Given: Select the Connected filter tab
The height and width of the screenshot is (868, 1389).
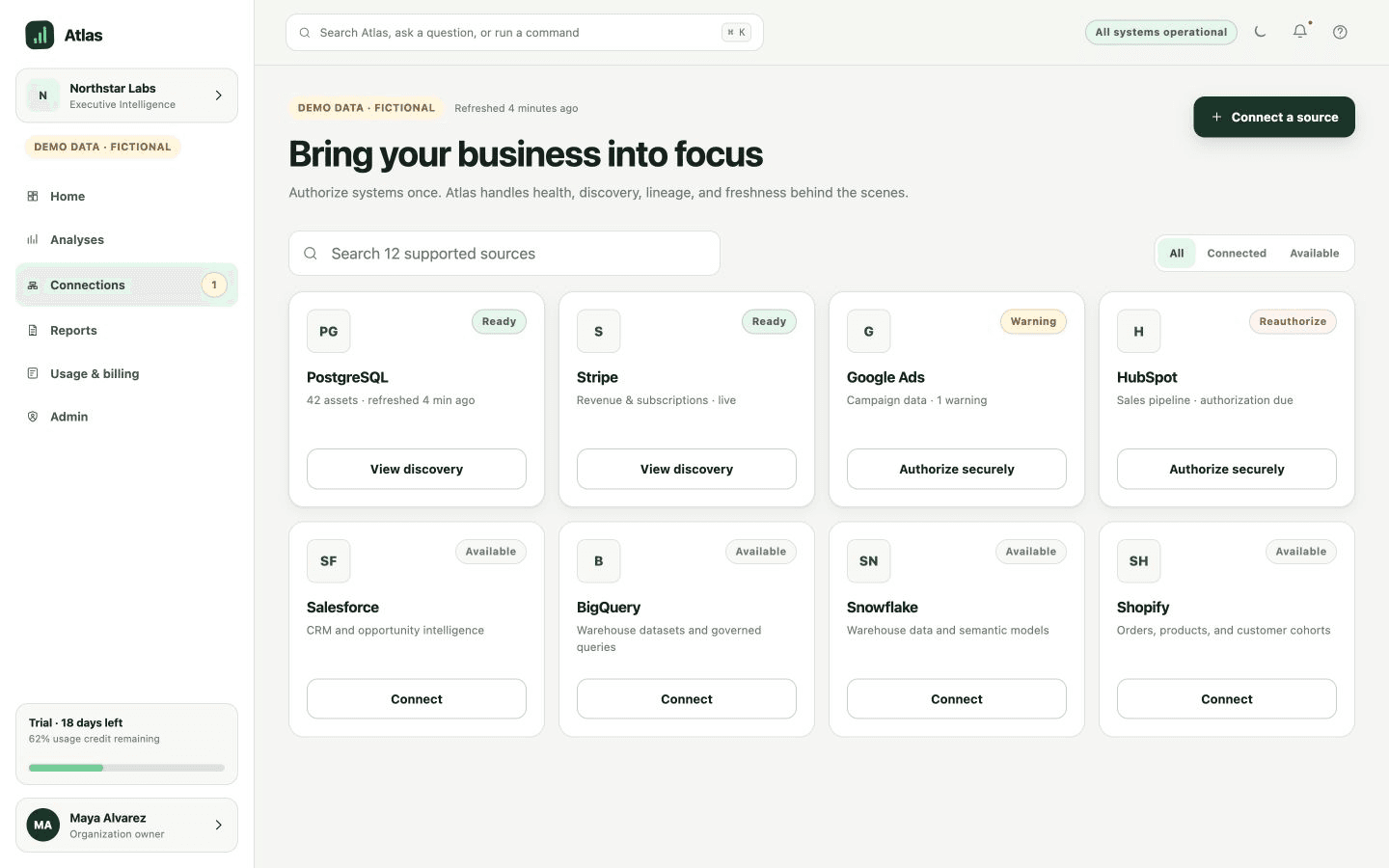Looking at the screenshot, I should 1237,254.
